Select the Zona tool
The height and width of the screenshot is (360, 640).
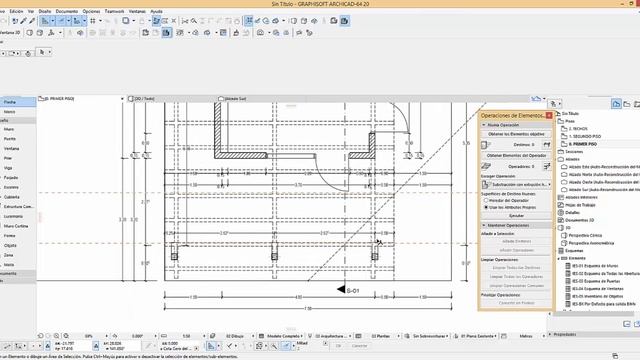click(x=18, y=255)
